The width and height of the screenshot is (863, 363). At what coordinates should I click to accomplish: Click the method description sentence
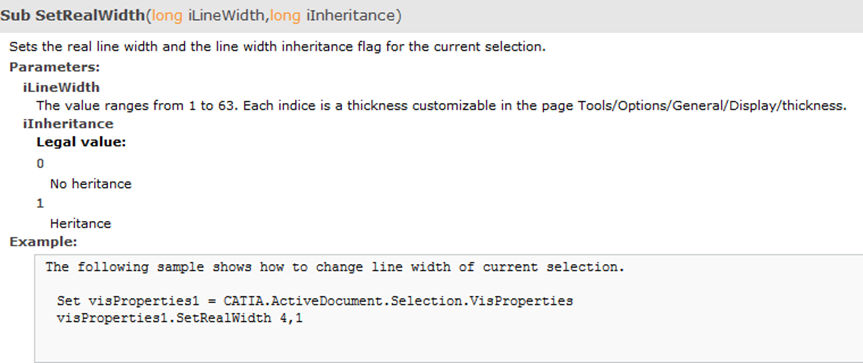pyautogui.click(x=277, y=47)
